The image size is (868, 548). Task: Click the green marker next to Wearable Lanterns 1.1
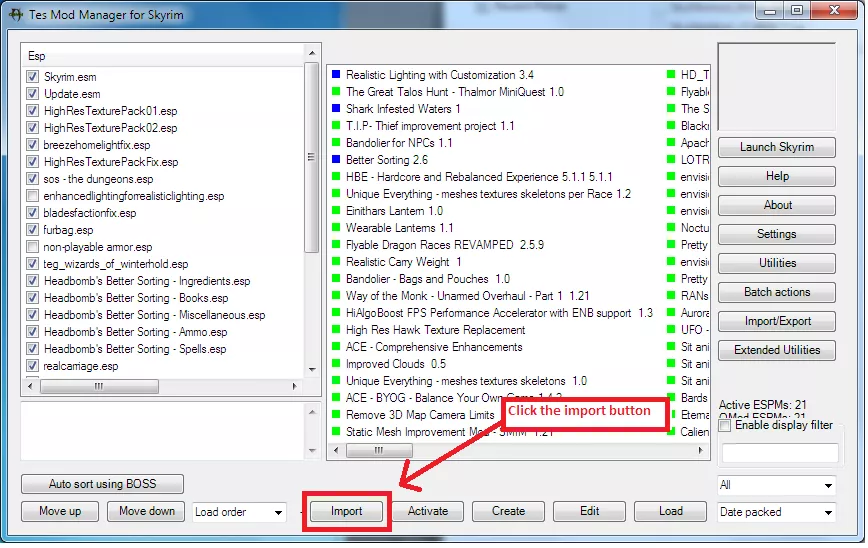point(335,228)
